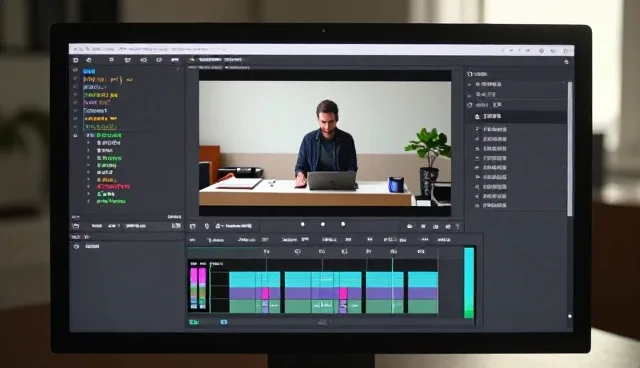Toggle the round icon in the lower-left panel
The height and width of the screenshot is (368, 640).
(76, 246)
